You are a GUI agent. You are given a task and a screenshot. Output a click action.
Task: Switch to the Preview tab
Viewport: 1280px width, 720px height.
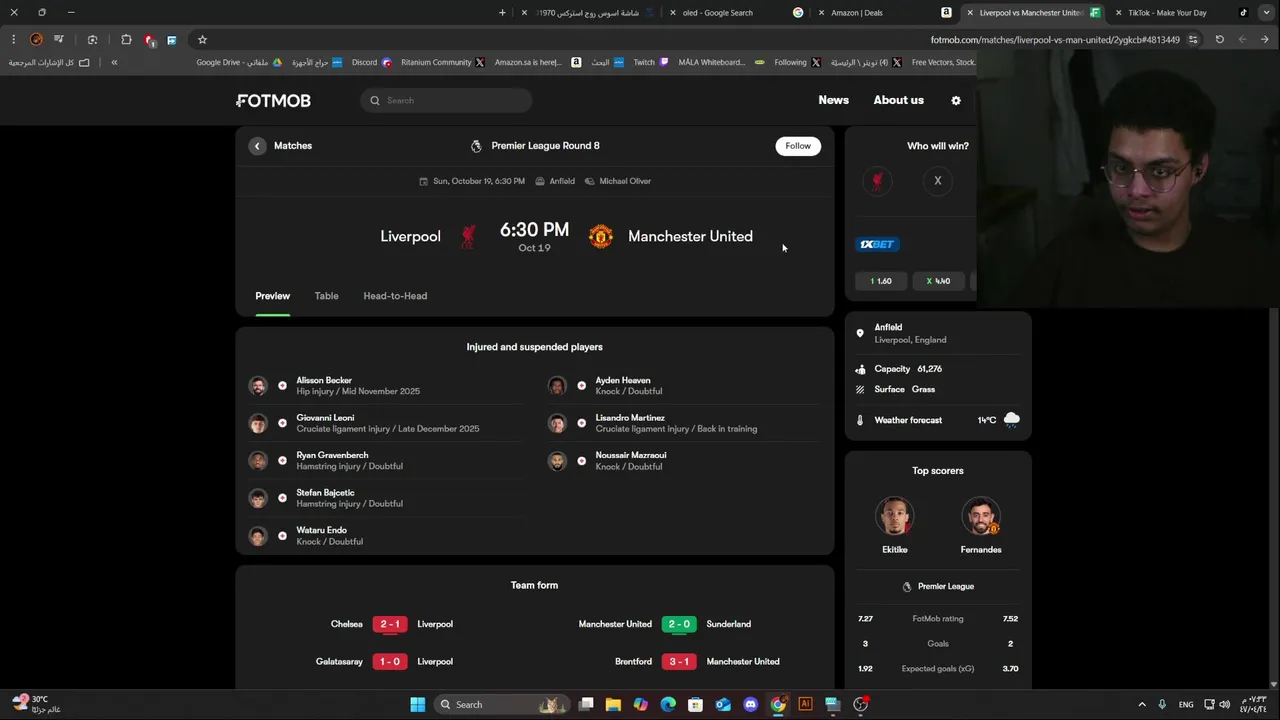(x=272, y=296)
